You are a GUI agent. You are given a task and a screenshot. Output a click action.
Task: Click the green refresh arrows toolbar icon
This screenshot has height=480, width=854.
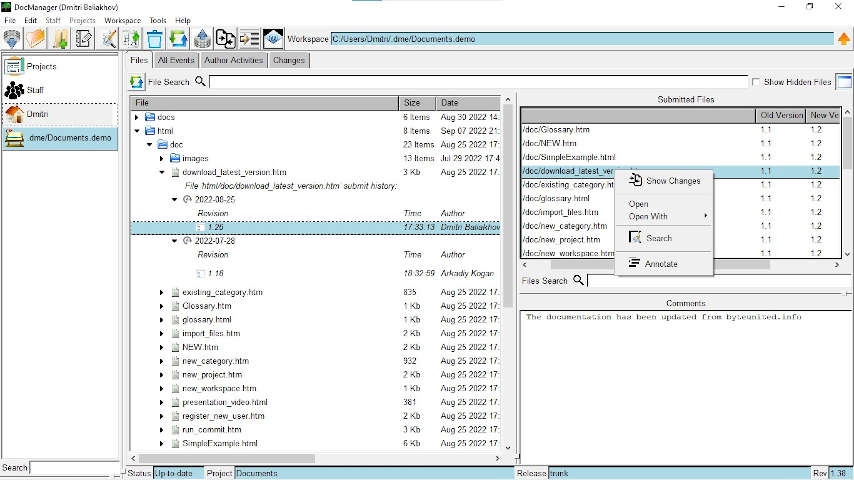178,39
